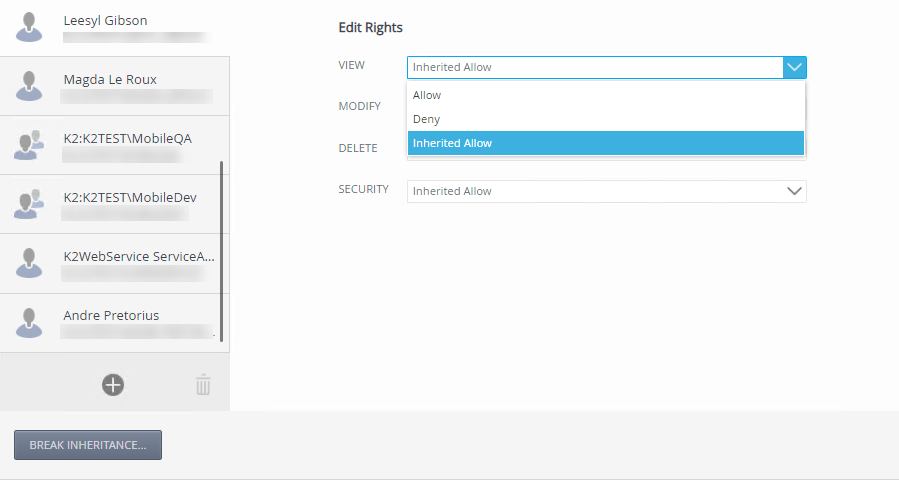Select the K2:K2TEST\MobileDev group name
Screen dimensions: 899x481
[130, 198]
